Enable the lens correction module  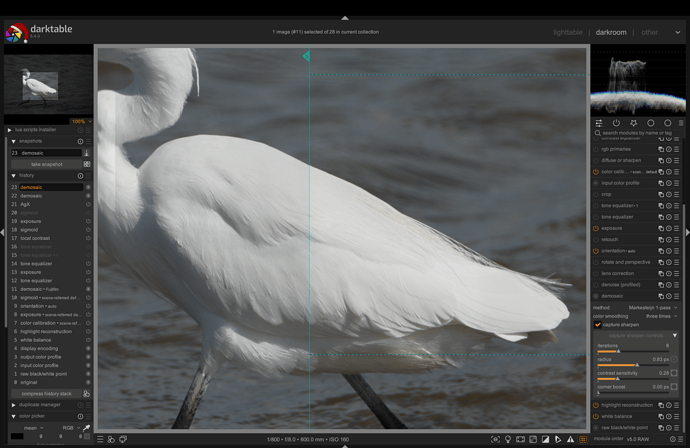click(x=596, y=274)
